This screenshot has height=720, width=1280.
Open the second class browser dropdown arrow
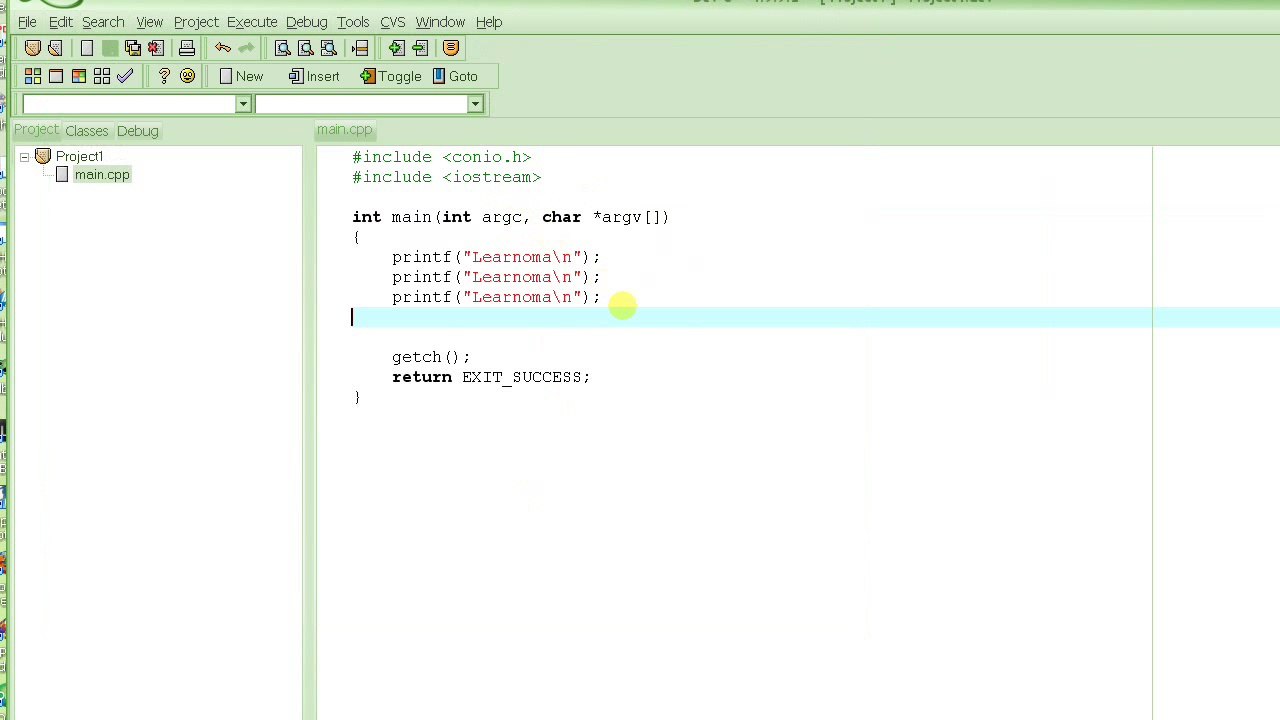[x=475, y=104]
